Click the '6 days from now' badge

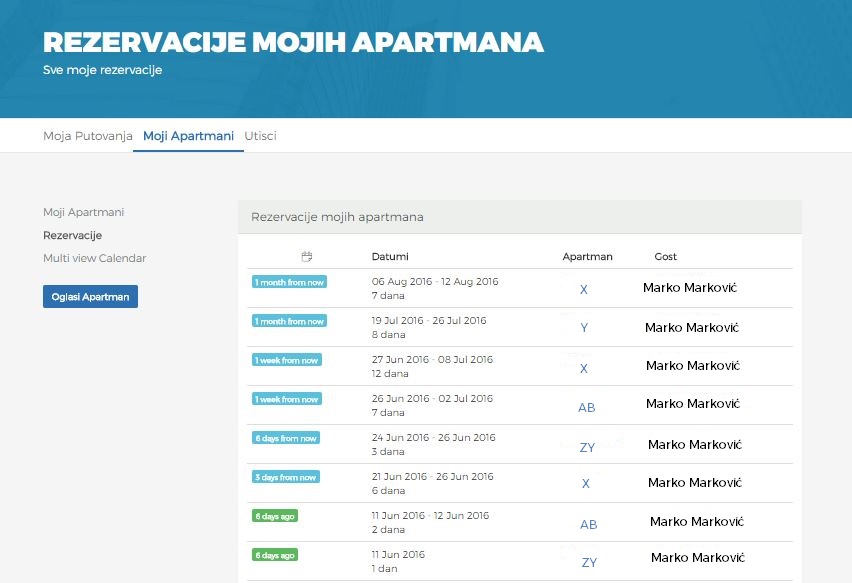(286, 438)
